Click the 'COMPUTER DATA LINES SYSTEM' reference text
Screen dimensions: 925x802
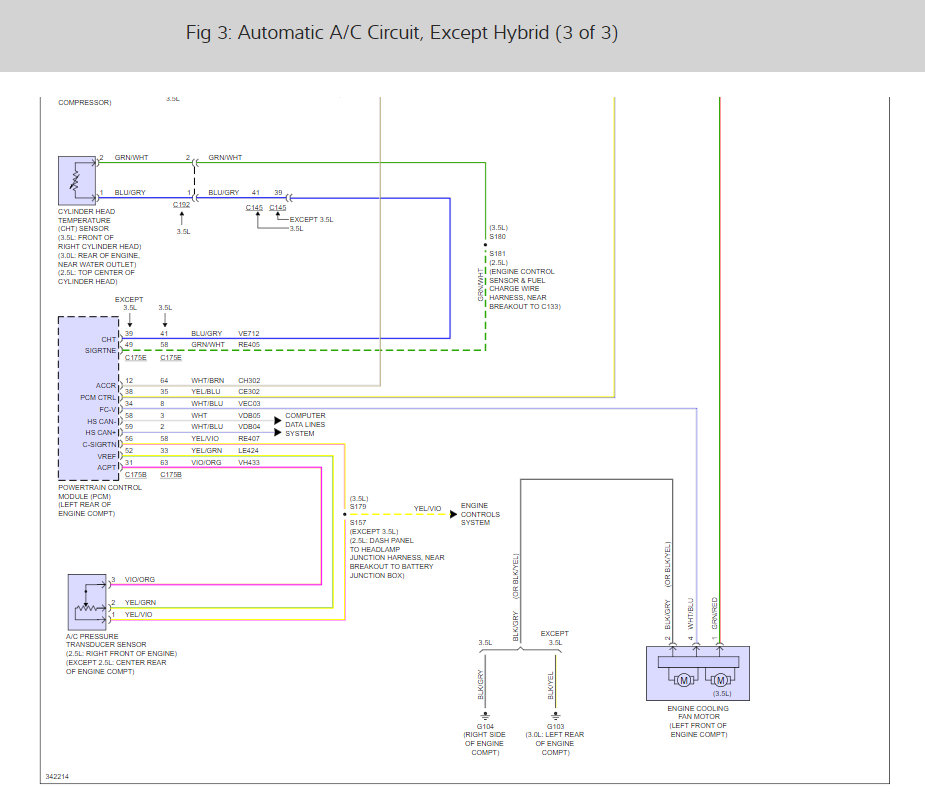click(305, 424)
